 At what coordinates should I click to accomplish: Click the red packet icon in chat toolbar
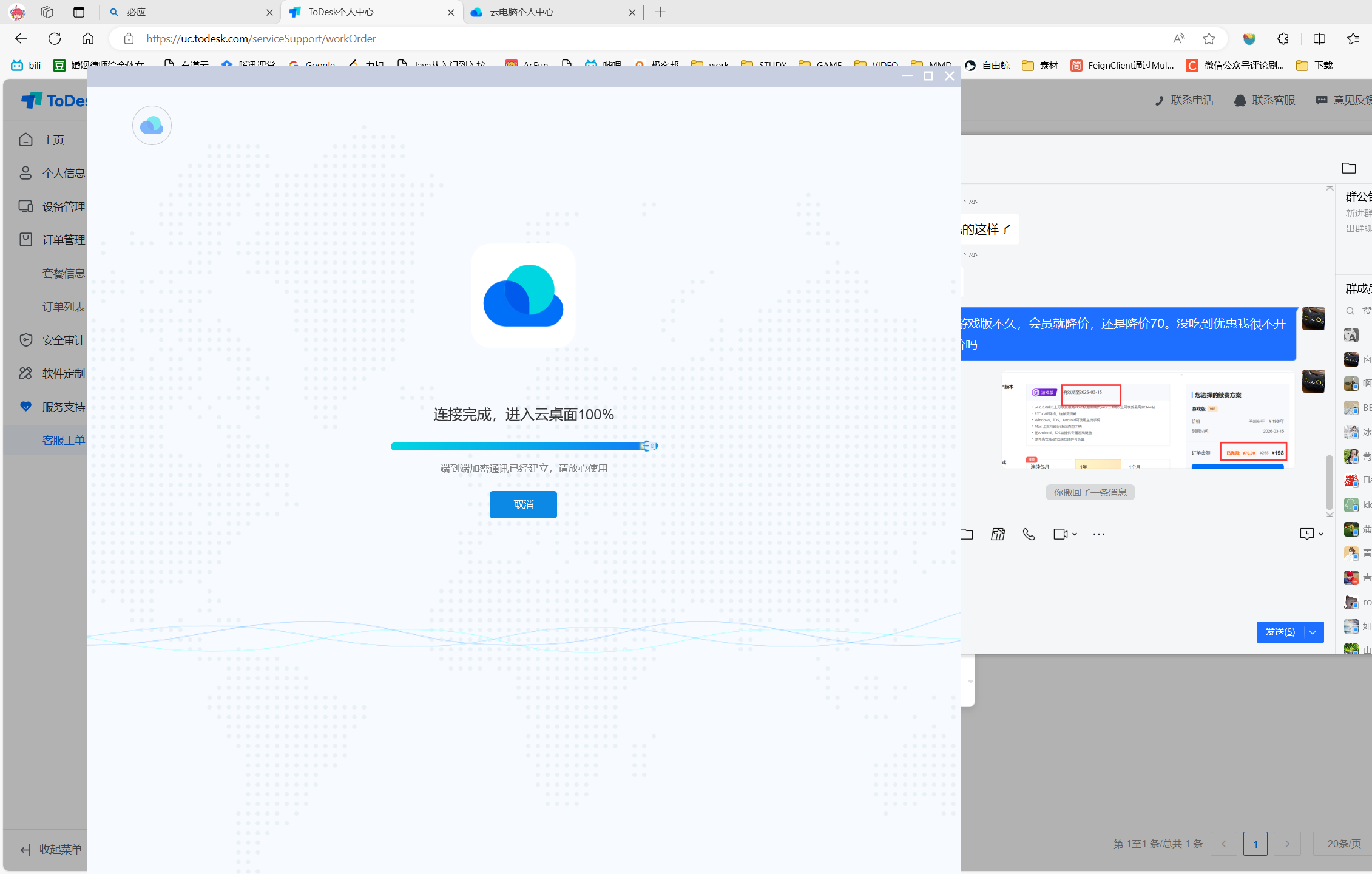point(998,534)
